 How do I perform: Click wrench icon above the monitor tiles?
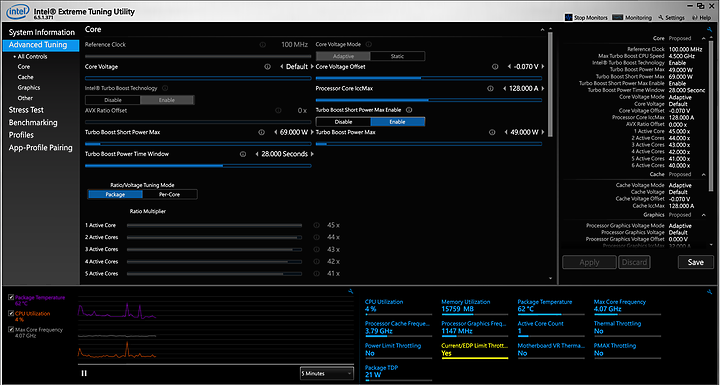tap(709, 292)
